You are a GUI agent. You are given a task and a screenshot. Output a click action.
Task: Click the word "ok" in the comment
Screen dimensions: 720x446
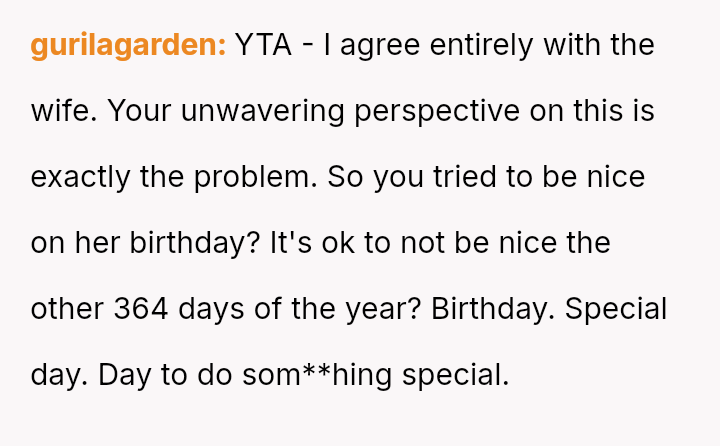[337, 243]
